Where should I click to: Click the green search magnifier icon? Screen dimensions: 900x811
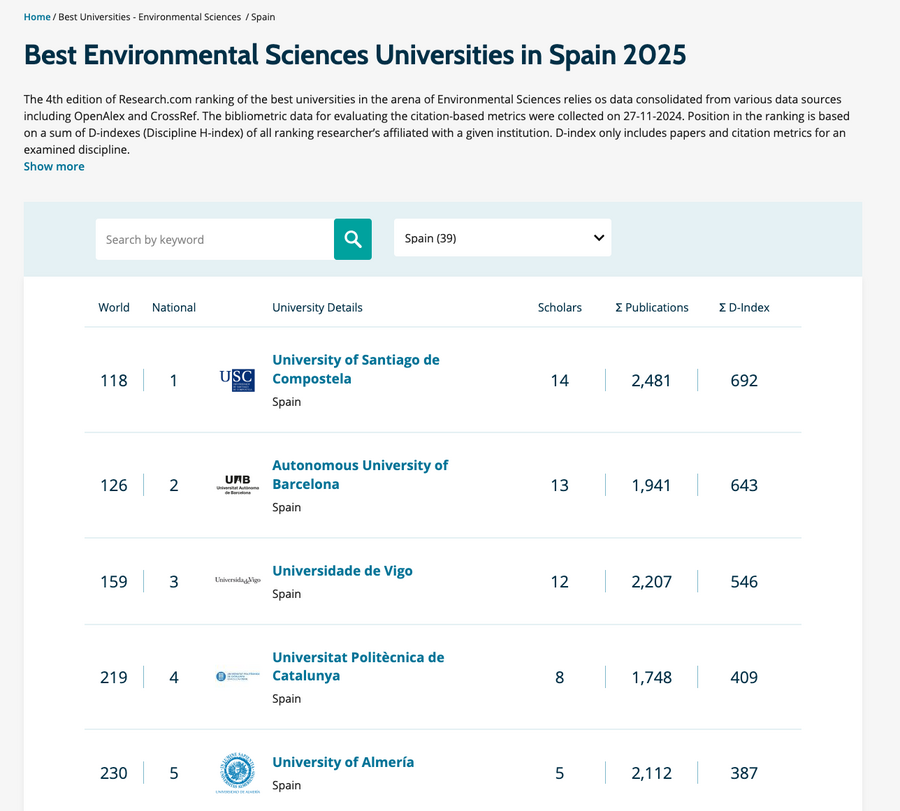[352, 239]
